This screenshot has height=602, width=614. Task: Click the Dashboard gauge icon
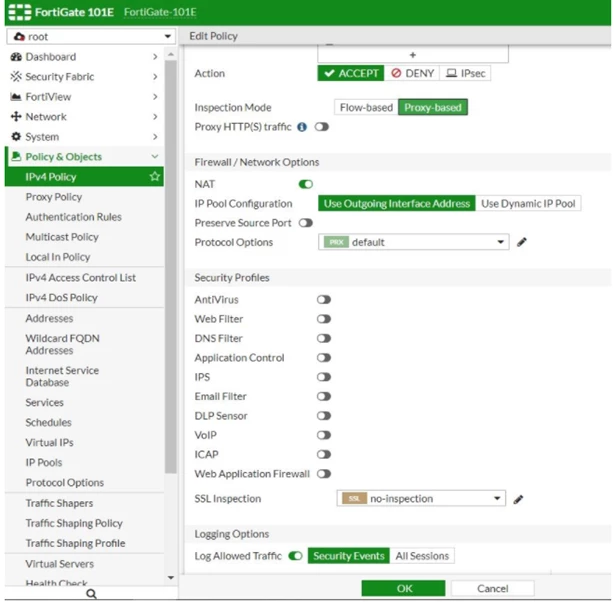(x=16, y=57)
